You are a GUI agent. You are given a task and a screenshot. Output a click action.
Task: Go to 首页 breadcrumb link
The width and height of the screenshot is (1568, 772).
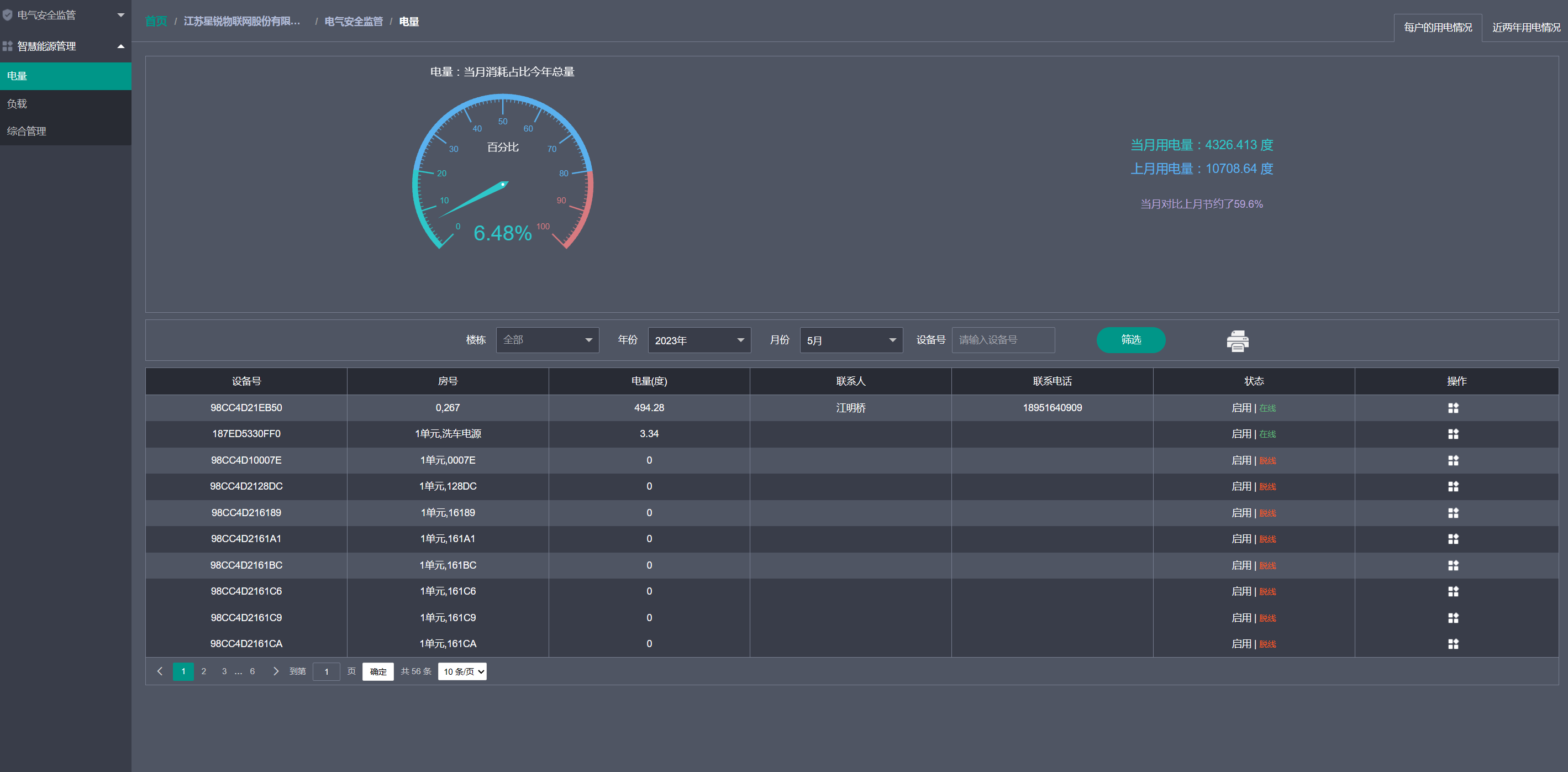point(156,22)
